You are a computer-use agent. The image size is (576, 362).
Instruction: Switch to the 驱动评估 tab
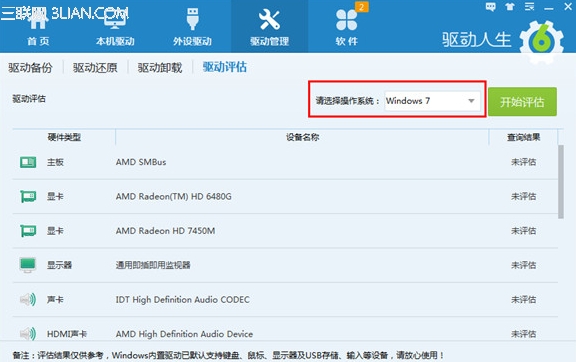point(225,67)
